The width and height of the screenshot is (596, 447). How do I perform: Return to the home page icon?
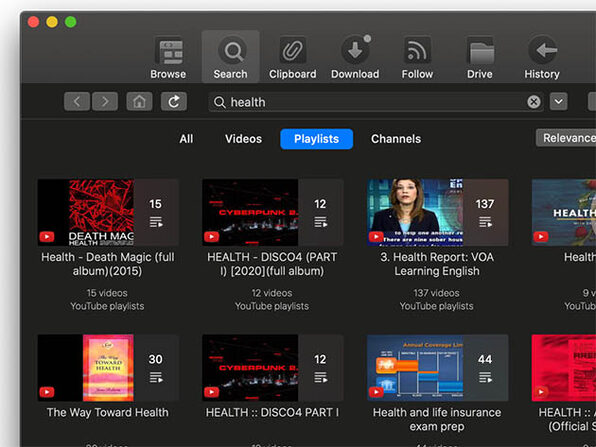139,101
